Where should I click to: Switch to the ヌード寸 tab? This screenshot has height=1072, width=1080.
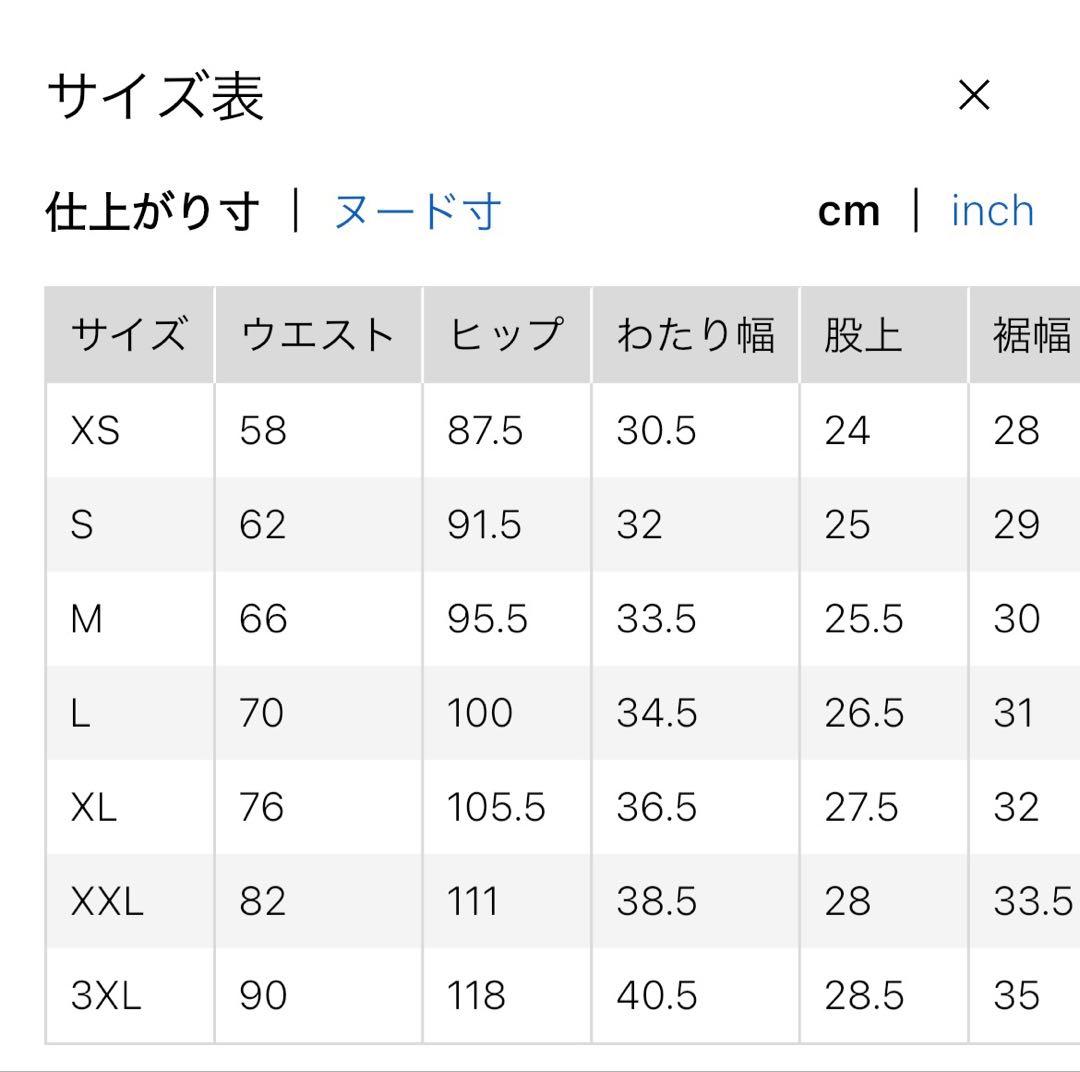coord(417,212)
